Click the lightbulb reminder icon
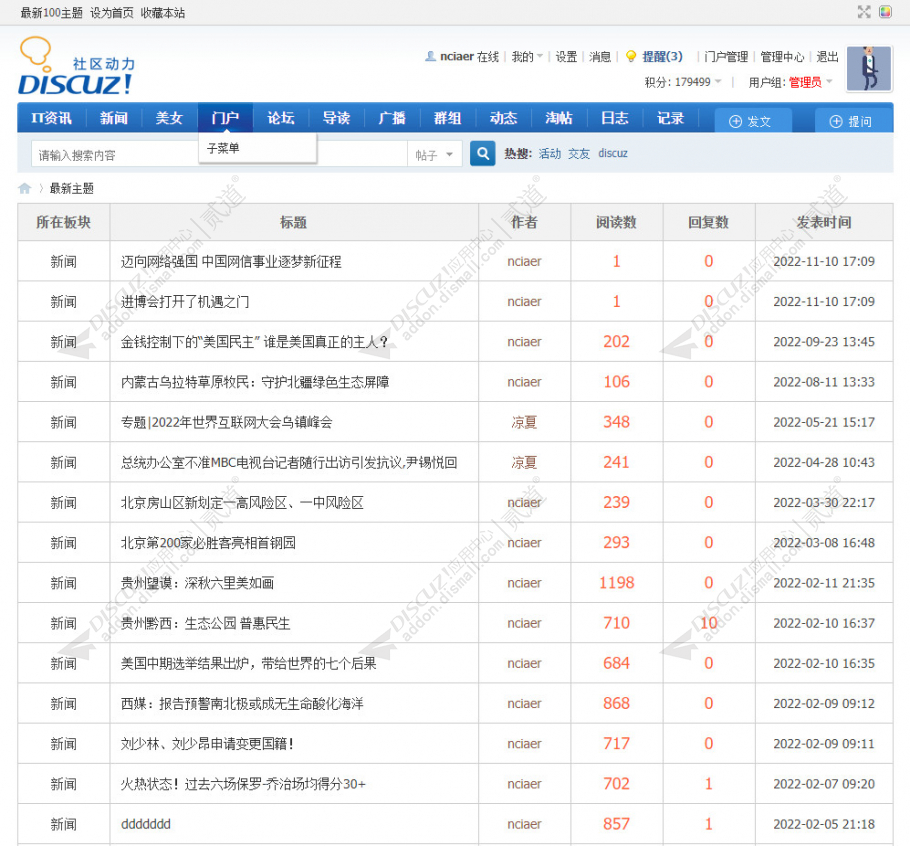Screen dimensions: 910x846 [630, 56]
